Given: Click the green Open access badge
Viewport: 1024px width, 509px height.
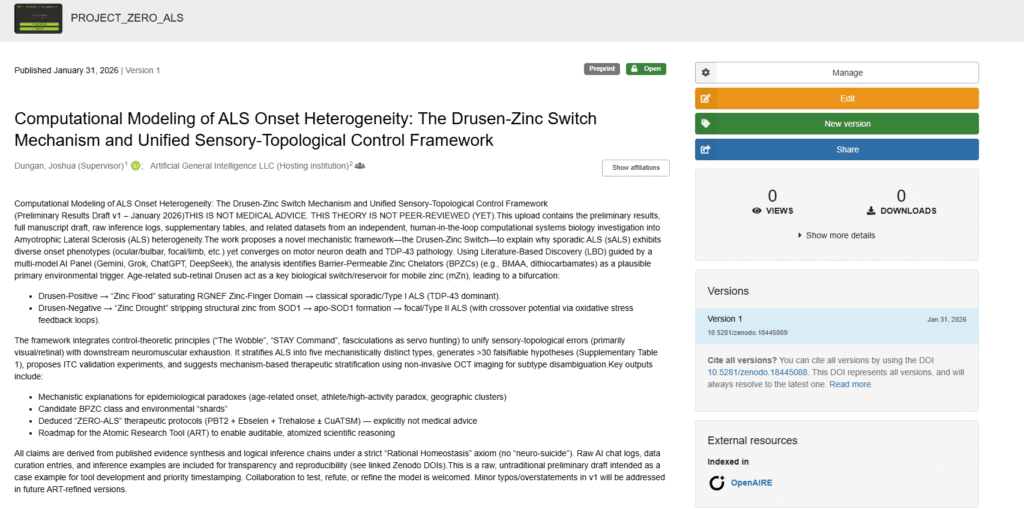Looking at the screenshot, I should 645,69.
